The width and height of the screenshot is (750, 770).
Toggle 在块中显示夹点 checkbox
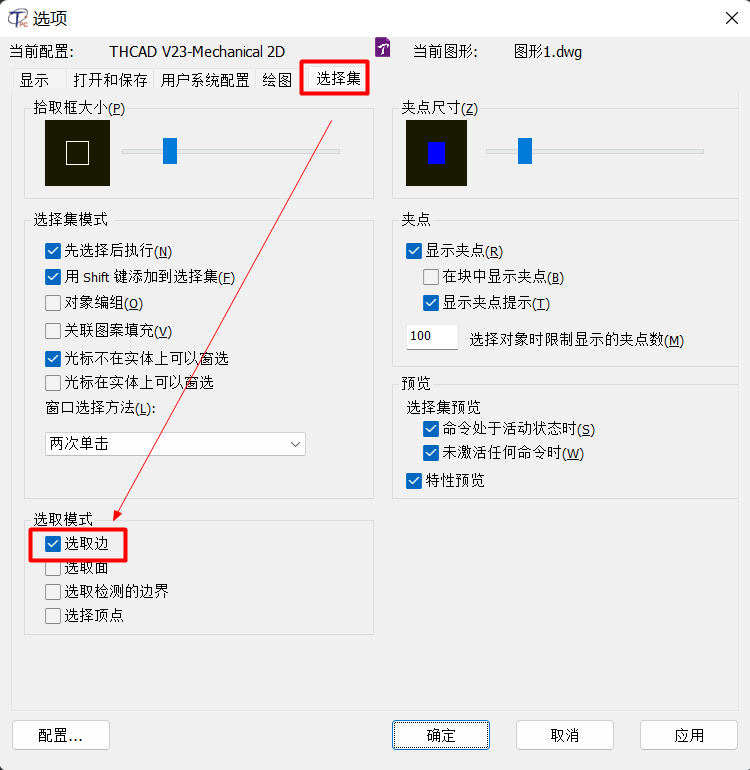431,277
